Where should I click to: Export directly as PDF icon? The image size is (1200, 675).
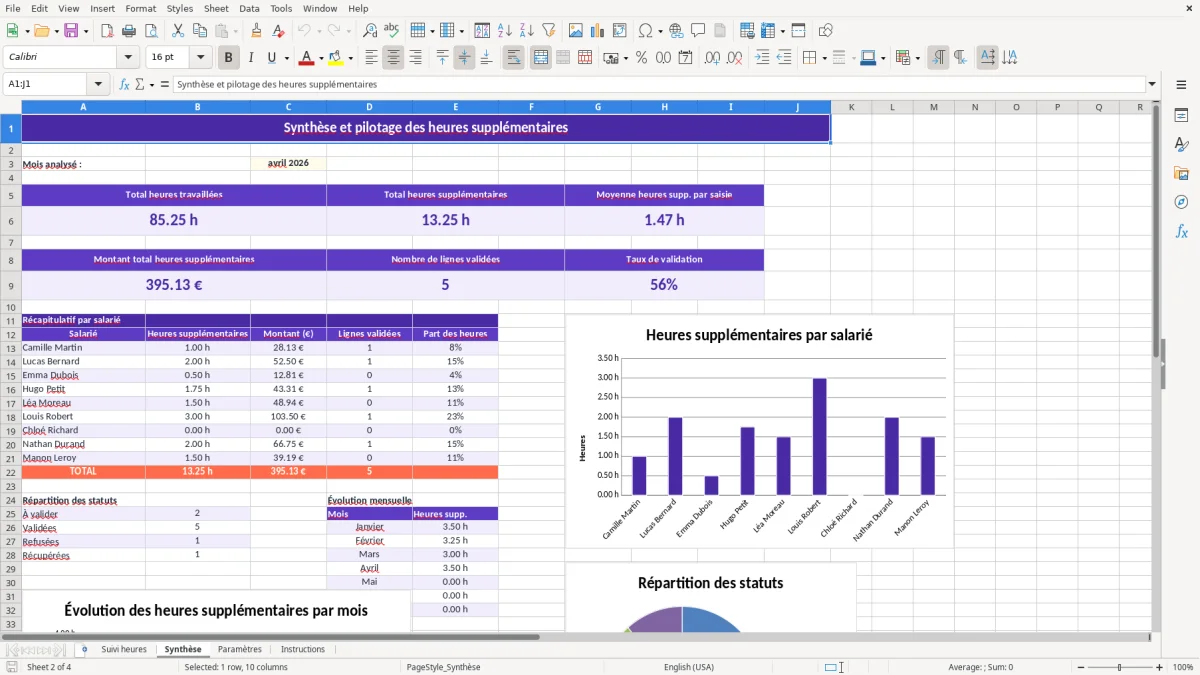[107, 31]
